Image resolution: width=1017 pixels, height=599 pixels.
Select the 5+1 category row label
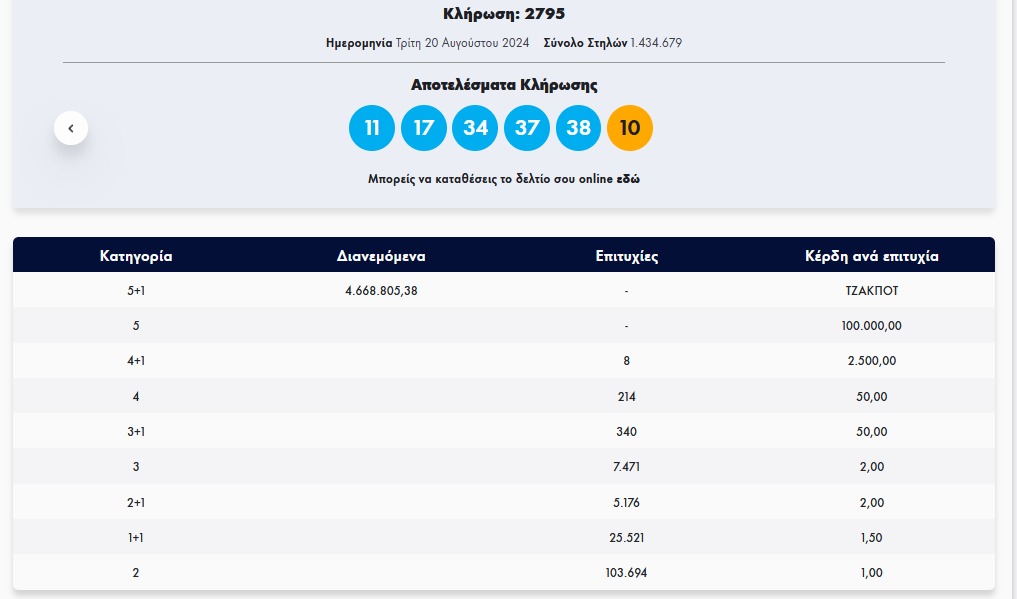136,291
